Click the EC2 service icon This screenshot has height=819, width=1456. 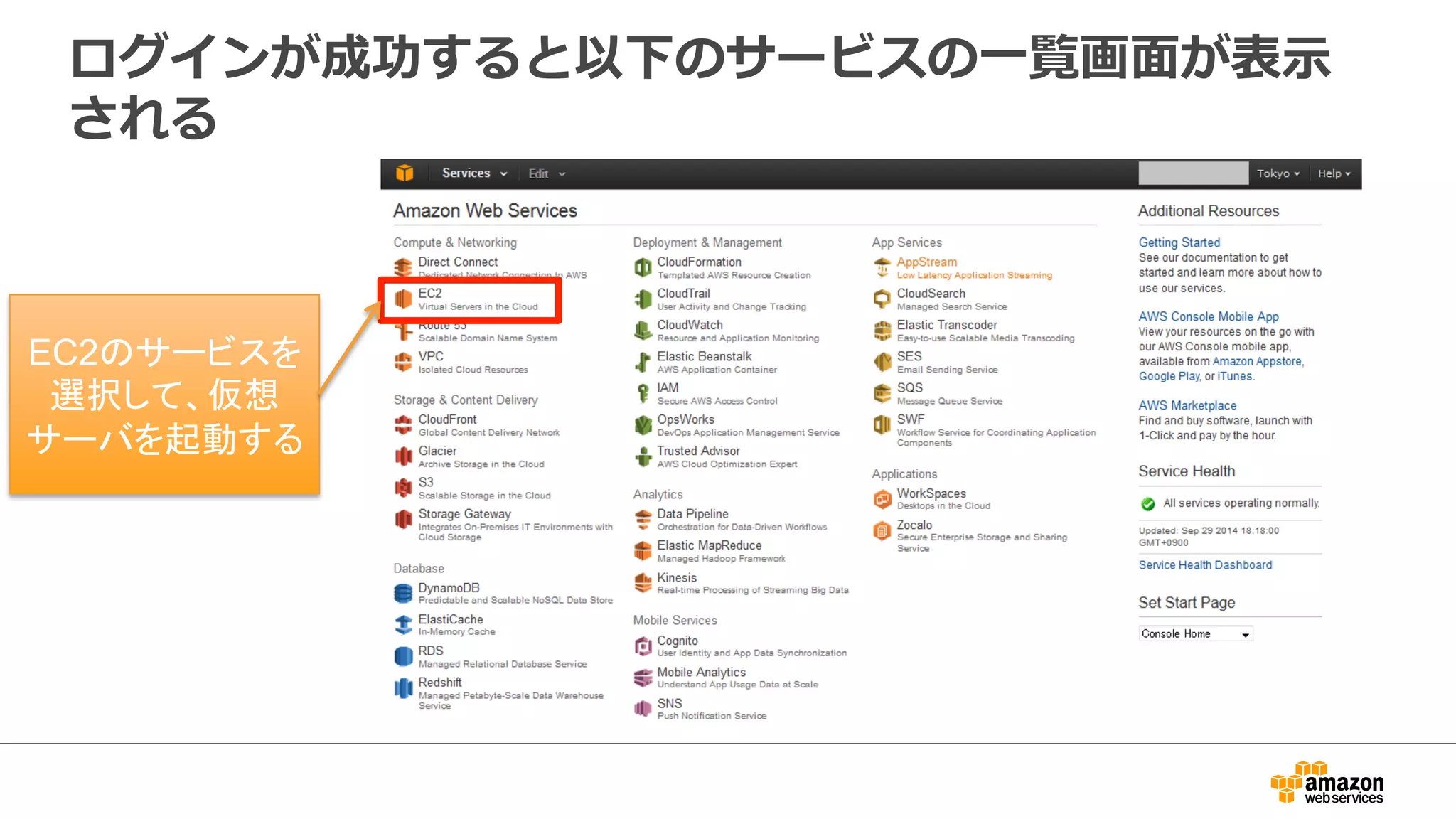(x=403, y=299)
